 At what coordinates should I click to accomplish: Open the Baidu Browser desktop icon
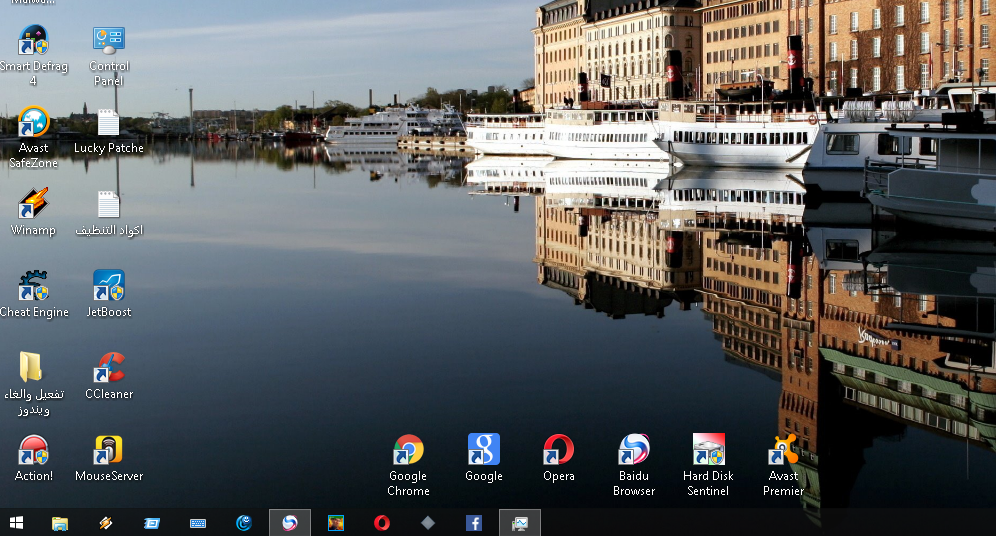(x=634, y=451)
